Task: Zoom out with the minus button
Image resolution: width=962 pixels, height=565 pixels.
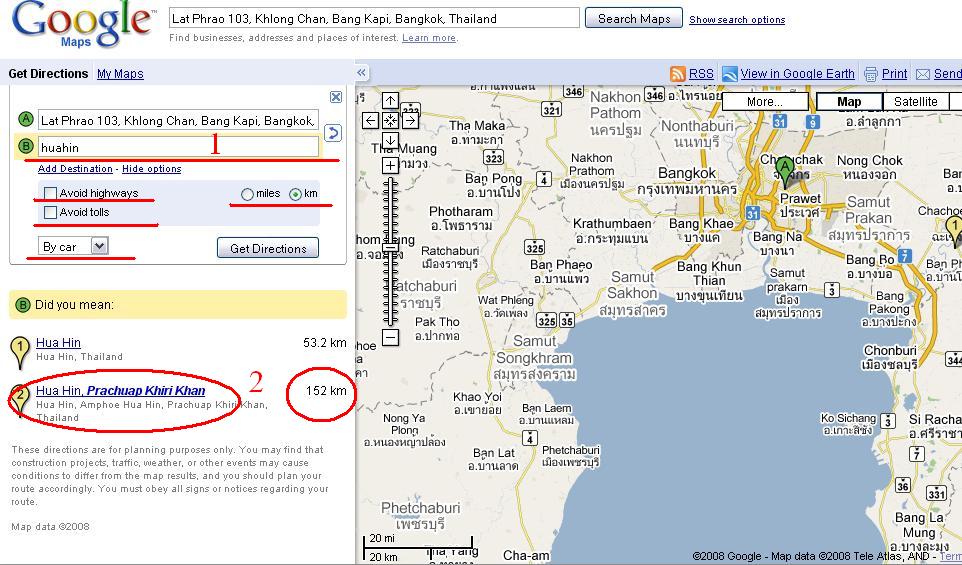Action: click(390, 337)
